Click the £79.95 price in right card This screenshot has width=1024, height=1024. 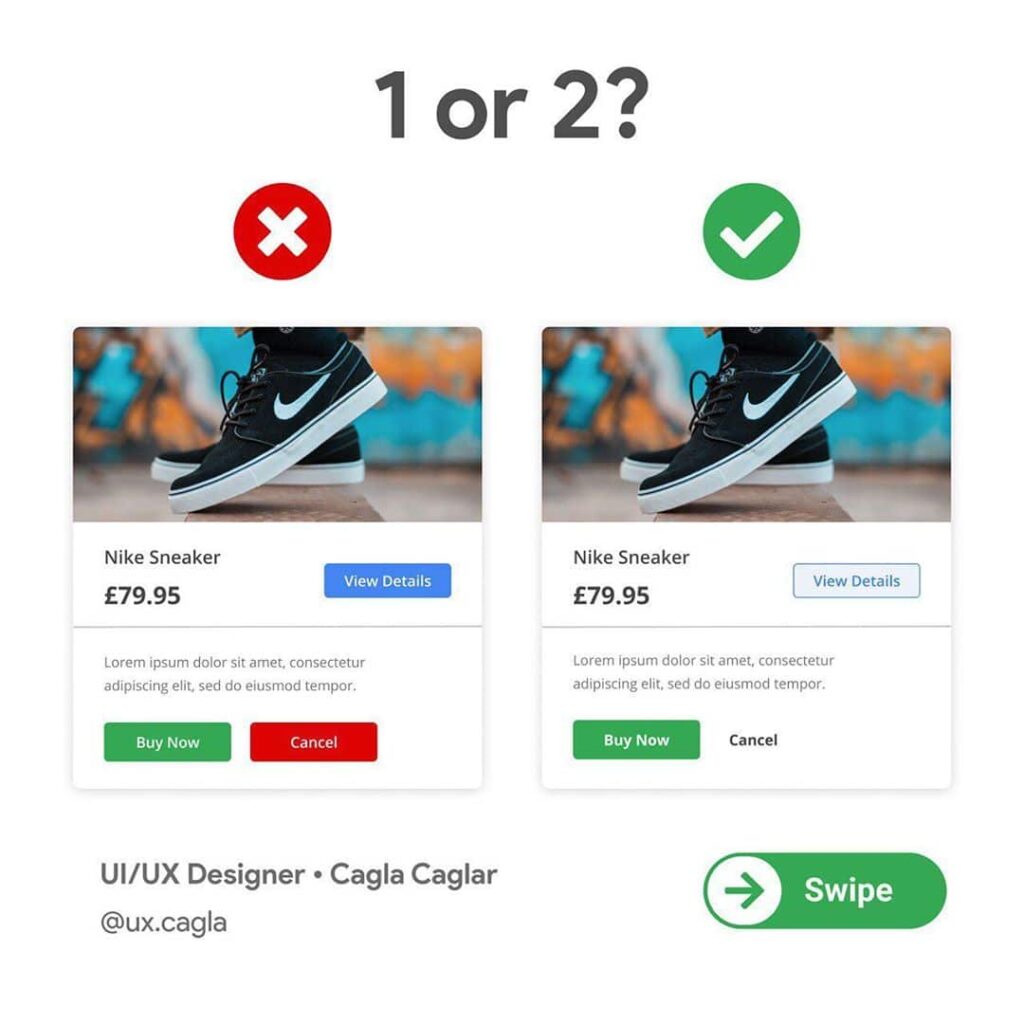pyautogui.click(x=611, y=596)
